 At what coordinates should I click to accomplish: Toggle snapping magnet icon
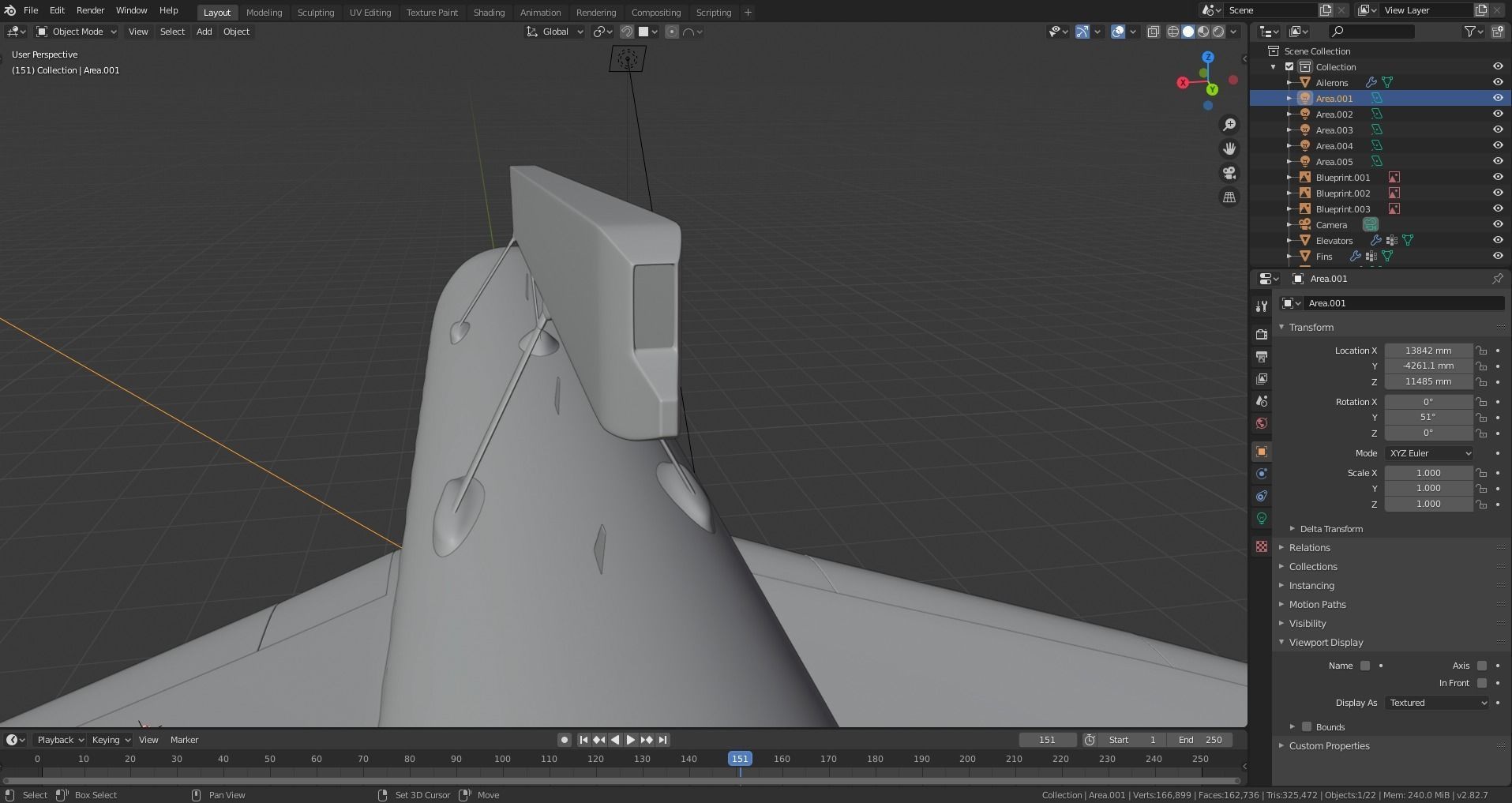tap(627, 32)
